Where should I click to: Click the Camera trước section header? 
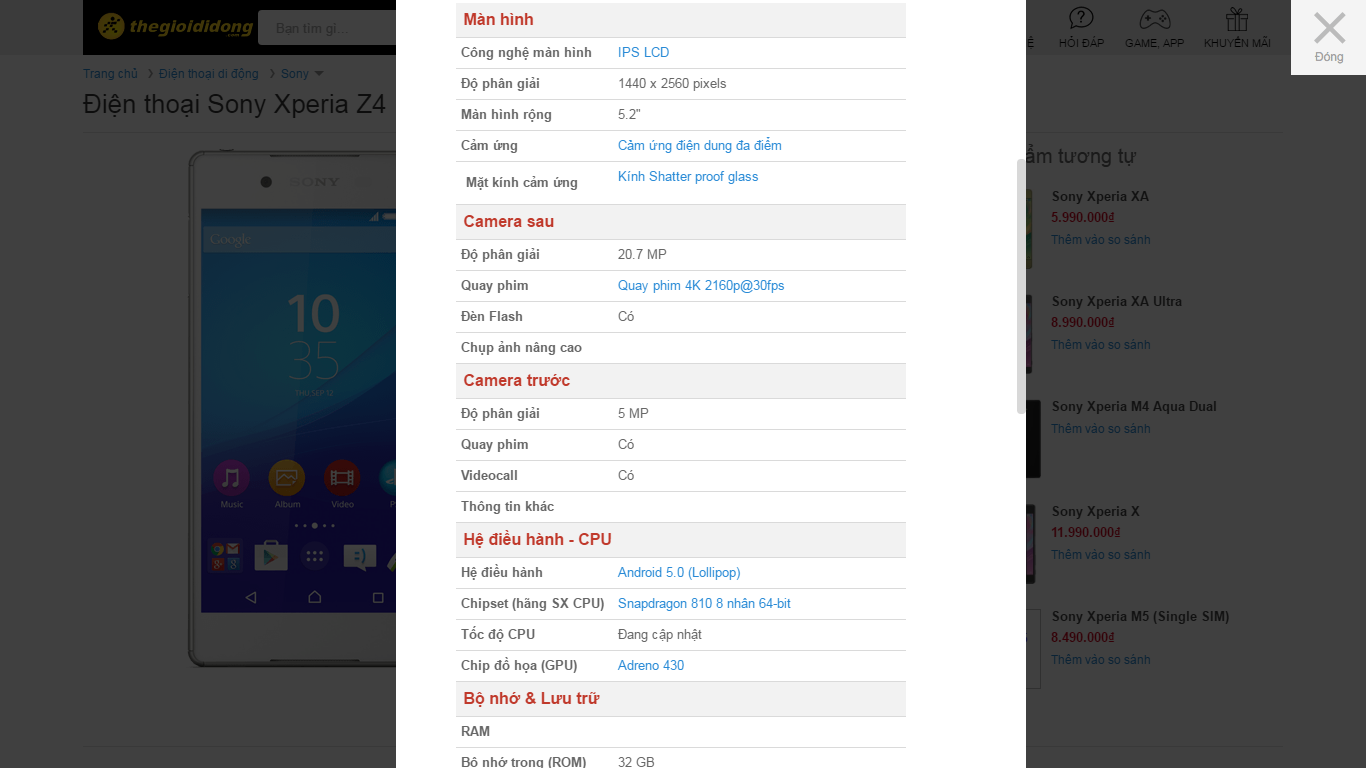tap(681, 381)
